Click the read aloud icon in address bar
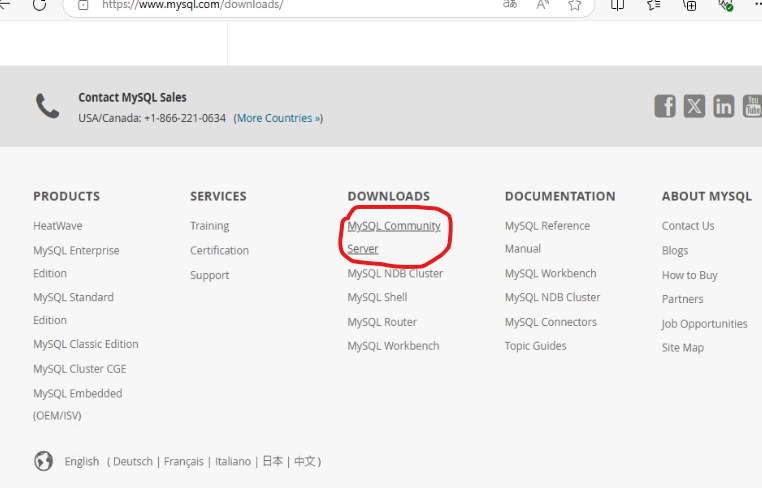762x488 pixels. click(x=542, y=5)
